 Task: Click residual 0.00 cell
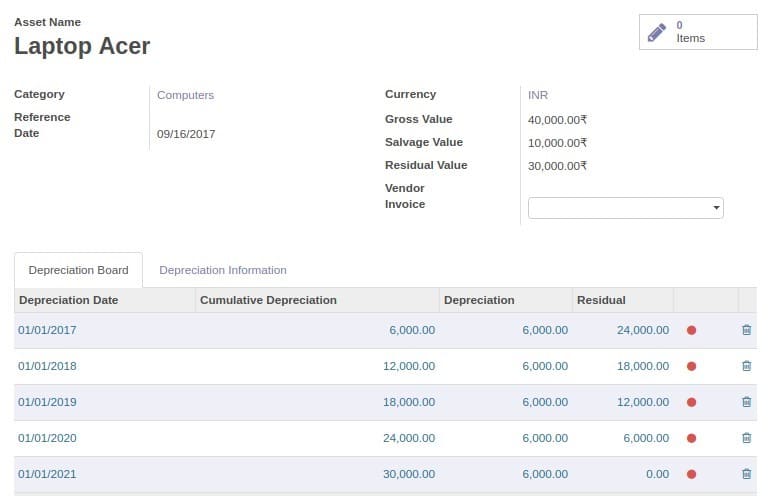[657, 474]
